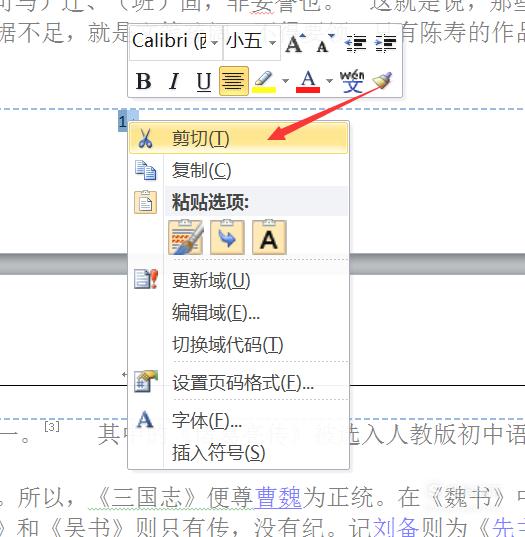Viewport: 525px width, 537px height.
Task: Paste as text only option
Action: point(269,237)
